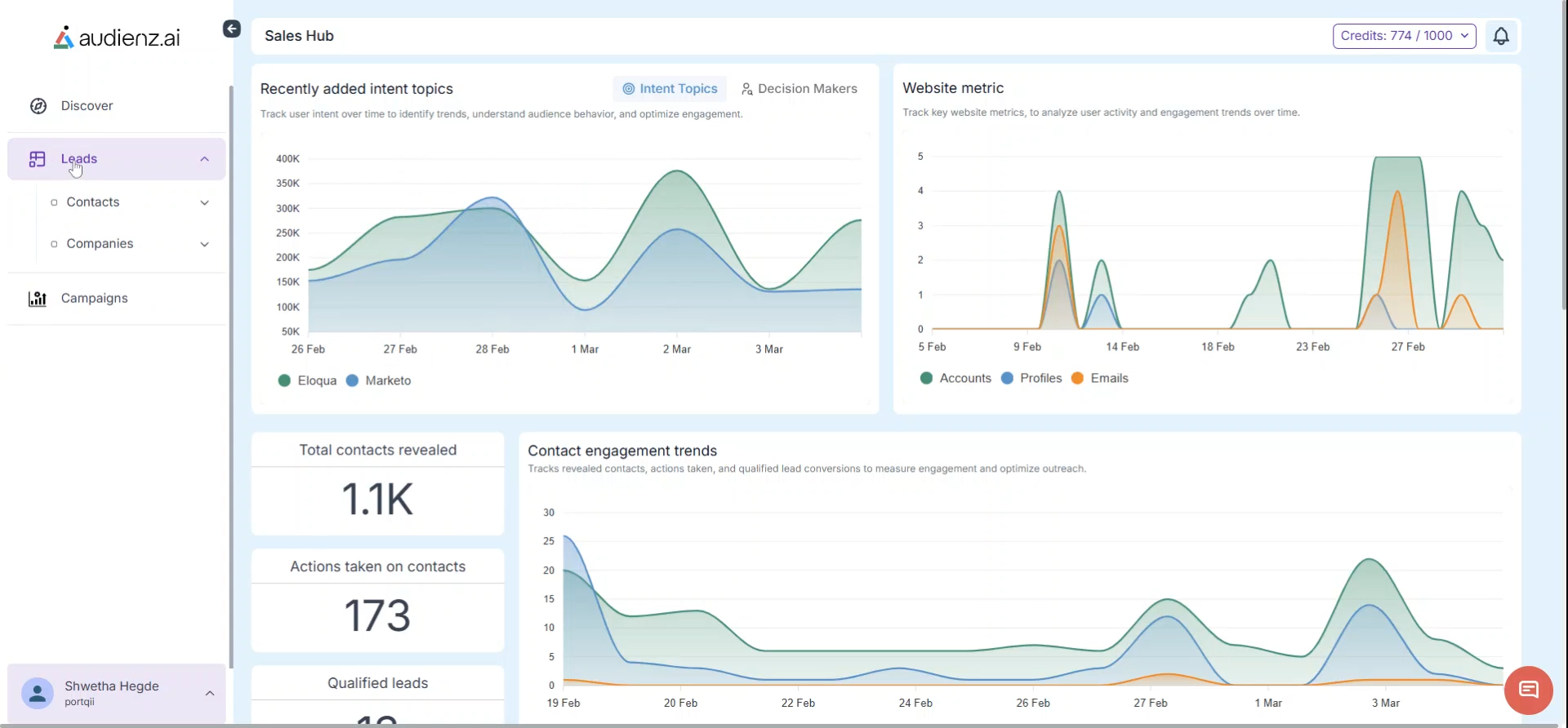Open the Credits dropdown

click(x=1404, y=36)
